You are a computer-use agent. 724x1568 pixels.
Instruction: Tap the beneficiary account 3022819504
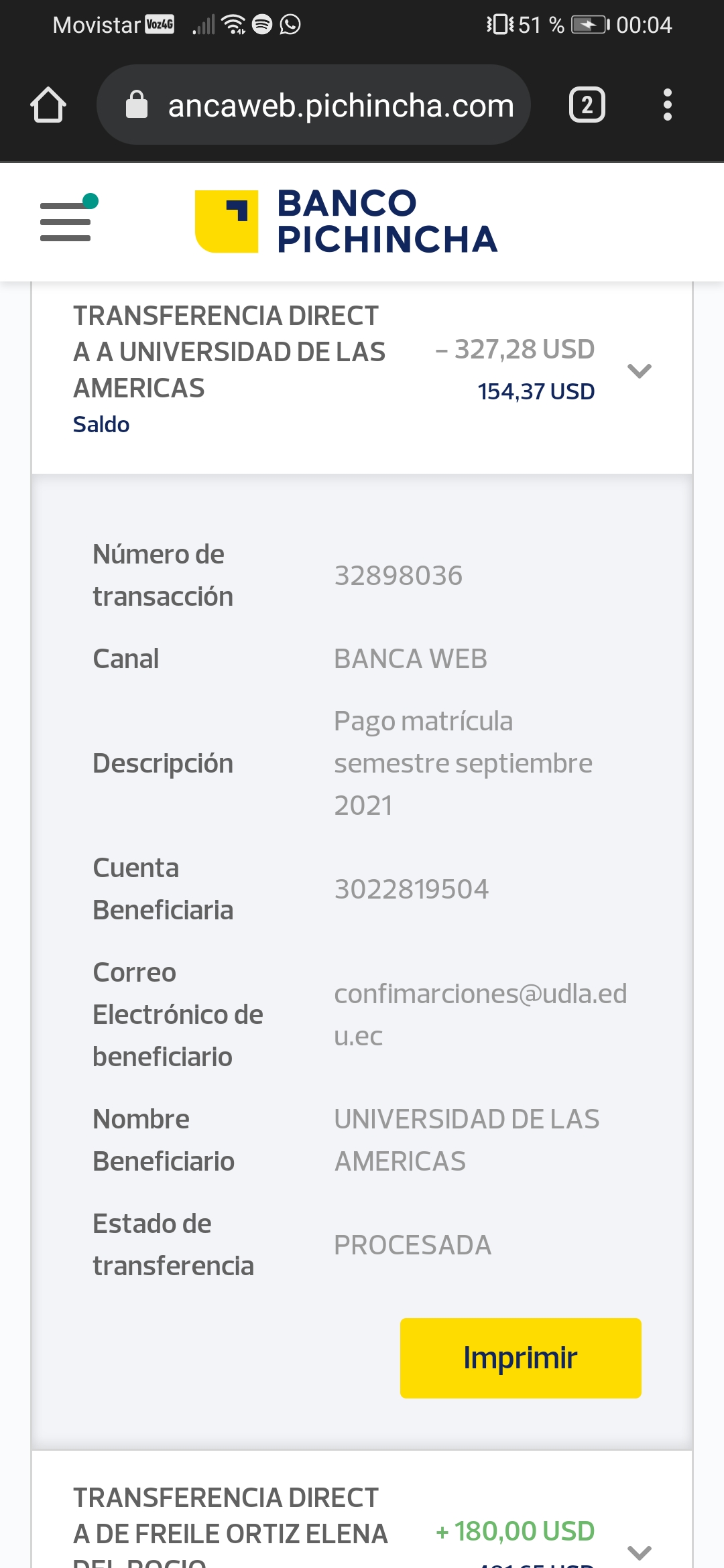click(412, 889)
